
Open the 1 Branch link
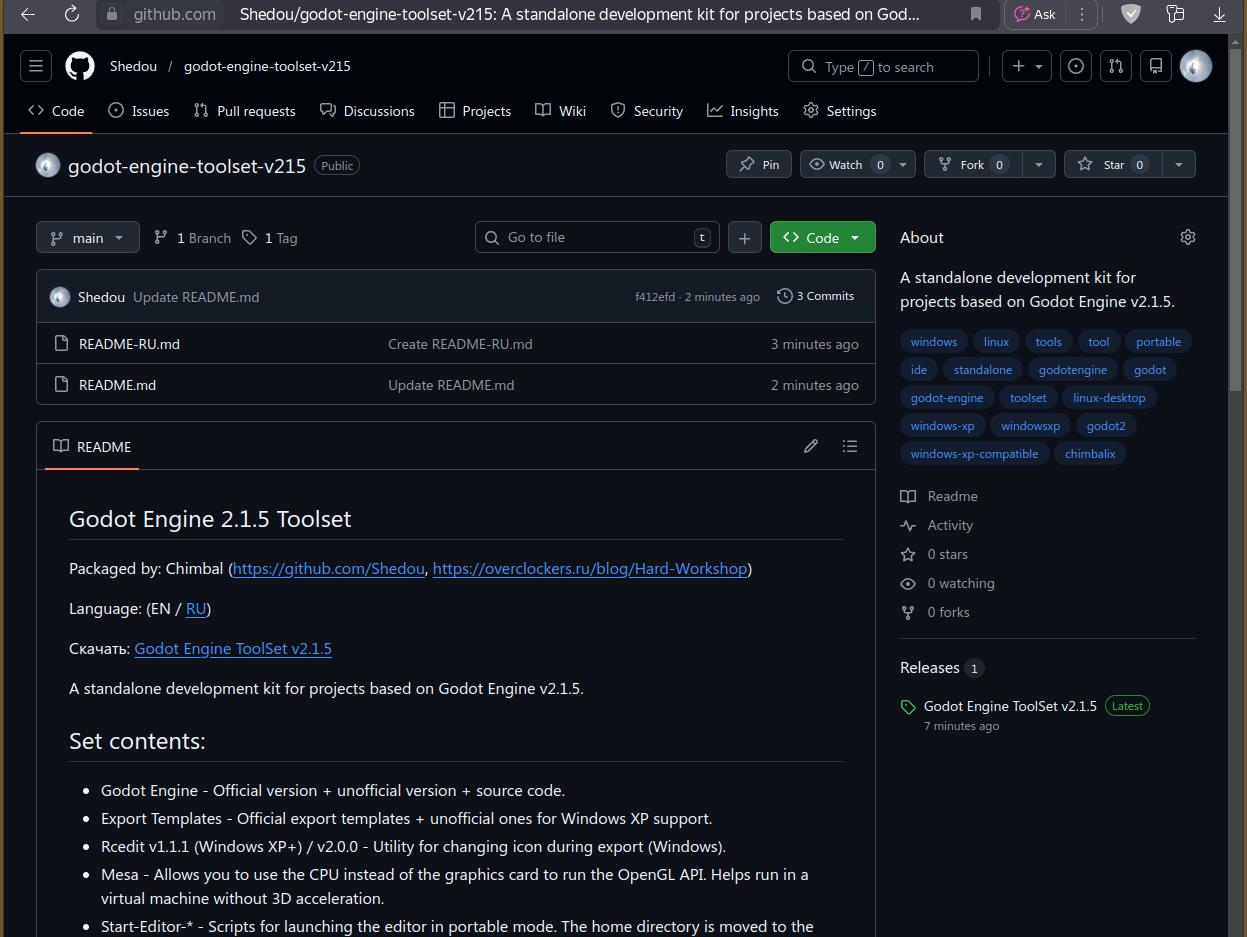click(192, 237)
